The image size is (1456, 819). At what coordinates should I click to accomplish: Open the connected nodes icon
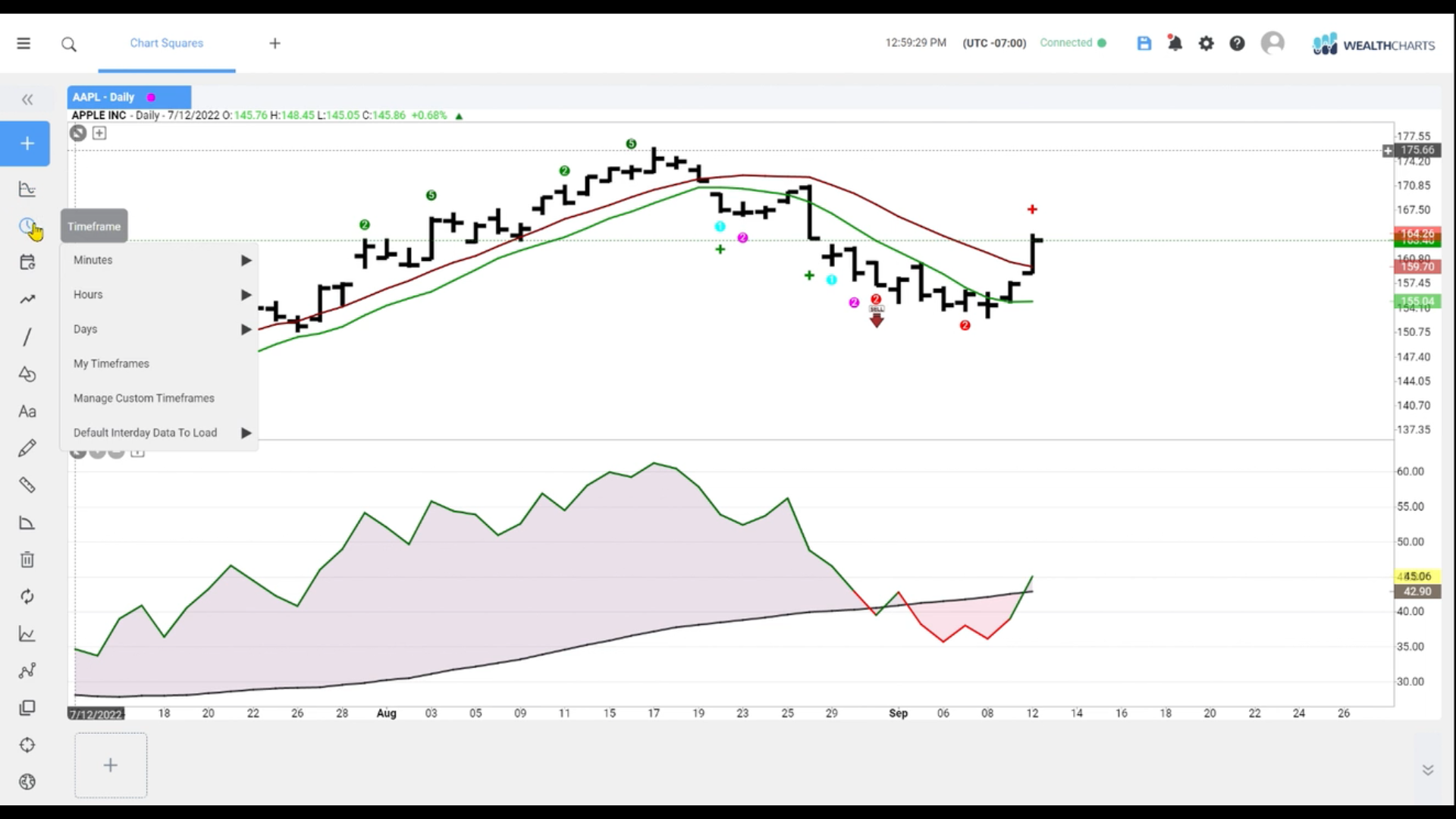[27, 671]
